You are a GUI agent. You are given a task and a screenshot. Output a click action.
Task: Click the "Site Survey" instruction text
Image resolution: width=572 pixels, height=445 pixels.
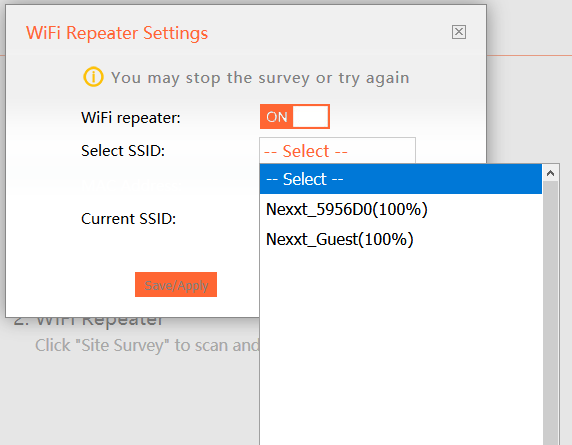(147, 345)
